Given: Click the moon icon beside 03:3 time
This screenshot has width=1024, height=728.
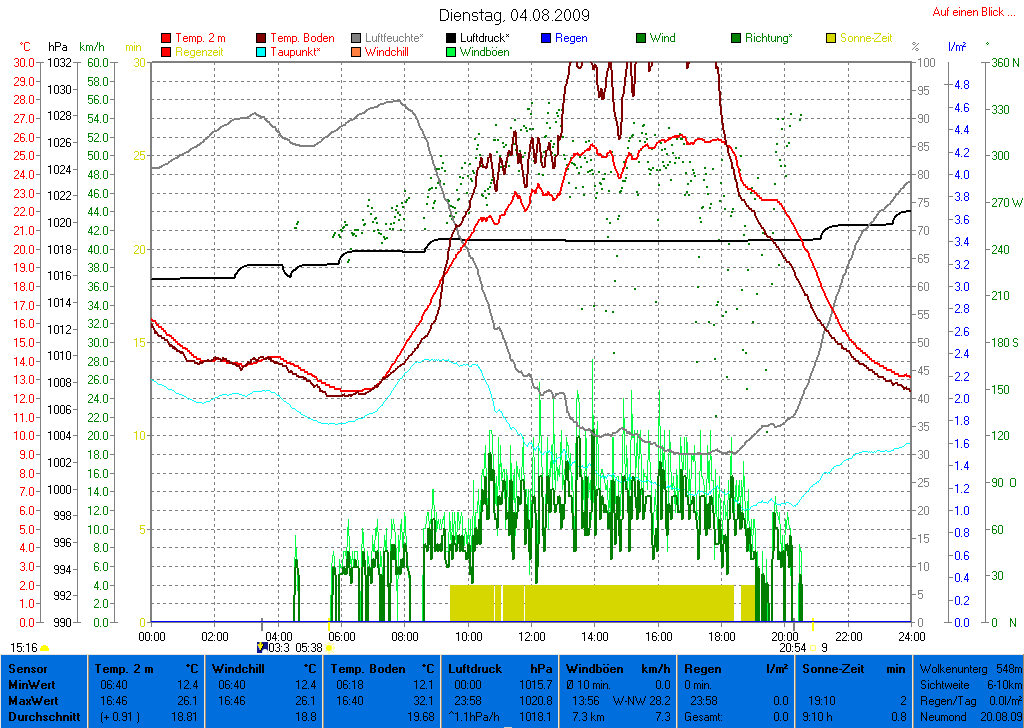Looking at the screenshot, I should tap(262, 647).
